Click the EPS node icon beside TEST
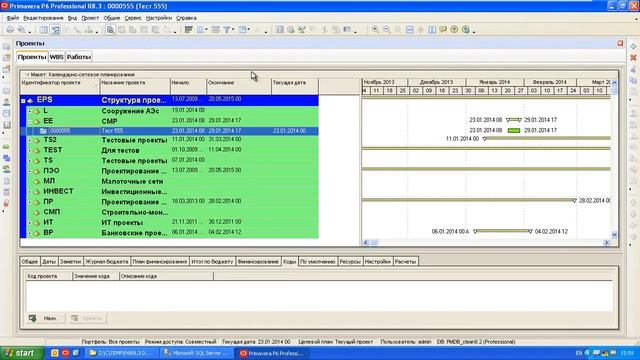The height and width of the screenshot is (360, 640). (37, 150)
